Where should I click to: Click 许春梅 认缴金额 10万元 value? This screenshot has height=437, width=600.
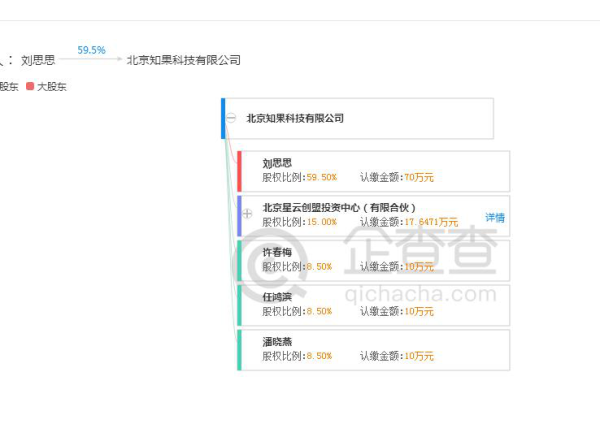419,267
